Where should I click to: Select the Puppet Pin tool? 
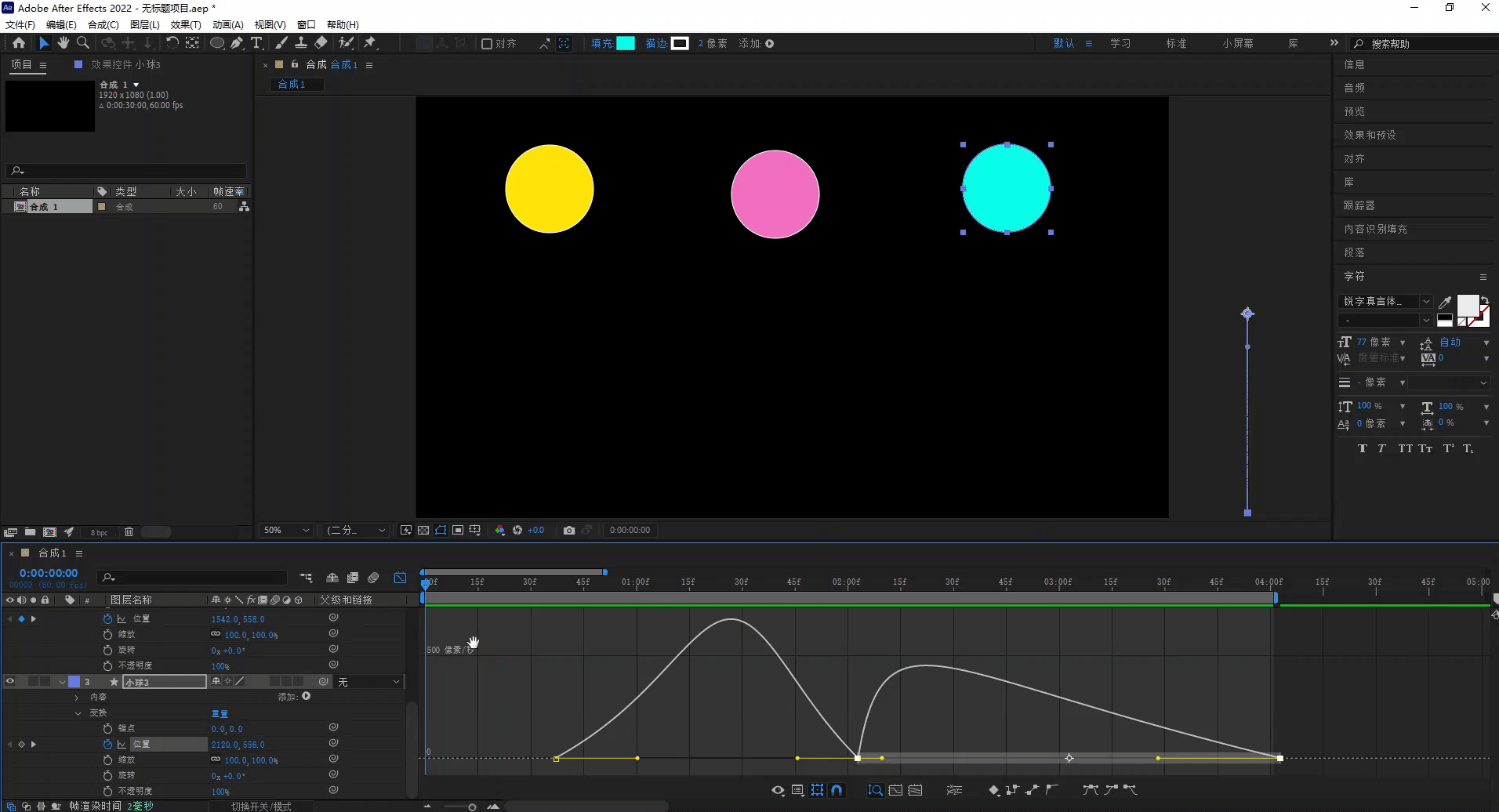coord(370,43)
